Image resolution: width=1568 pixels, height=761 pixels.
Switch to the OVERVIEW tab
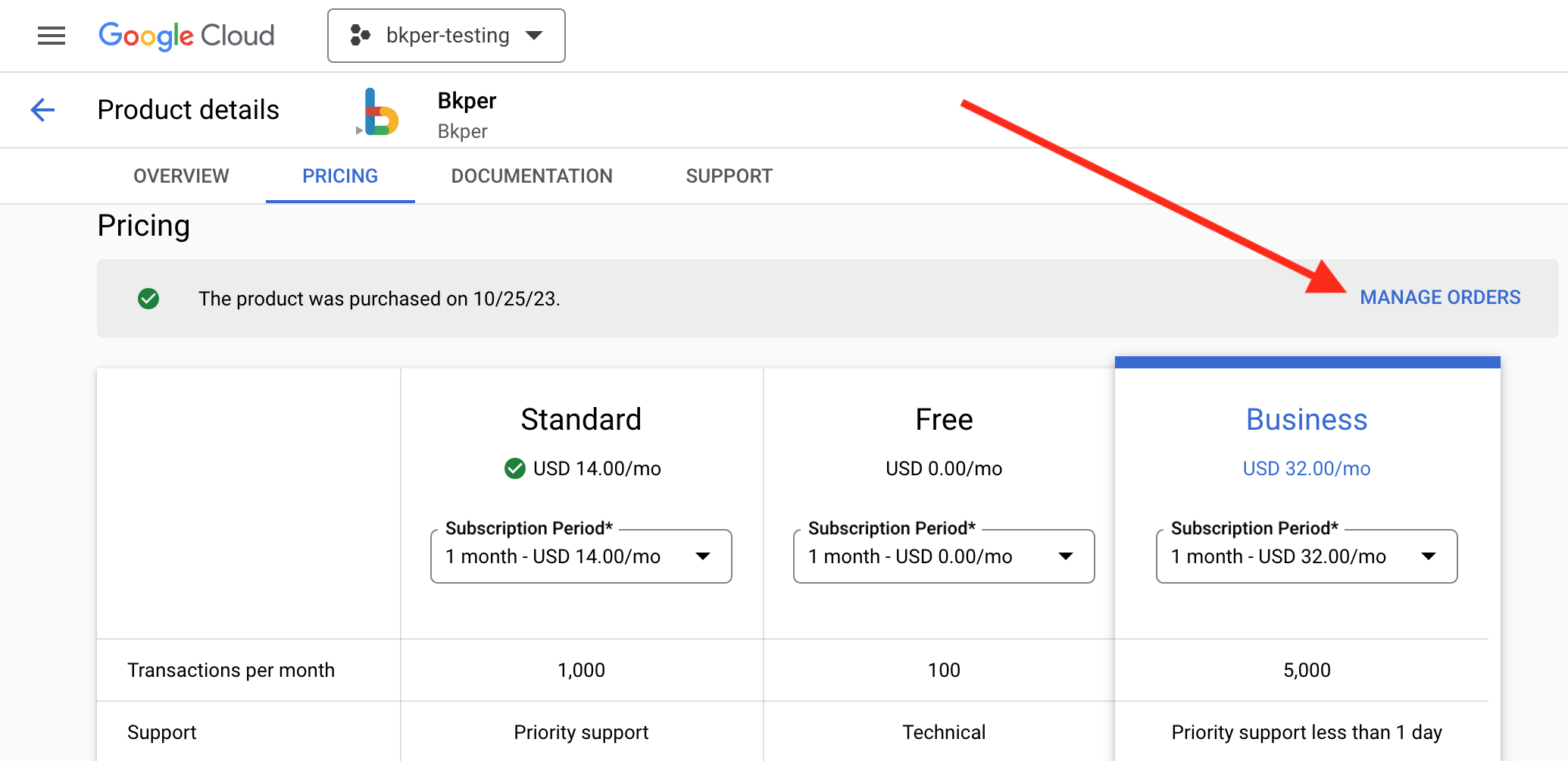pyautogui.click(x=181, y=175)
